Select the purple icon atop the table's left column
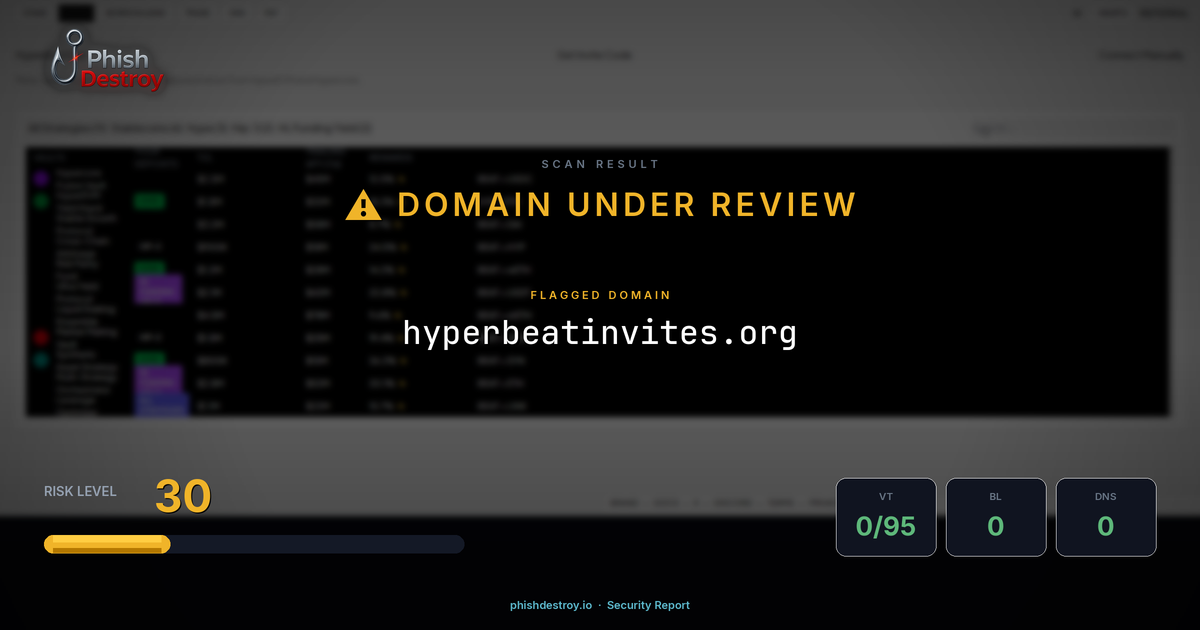The width and height of the screenshot is (1200, 630). click(40, 179)
